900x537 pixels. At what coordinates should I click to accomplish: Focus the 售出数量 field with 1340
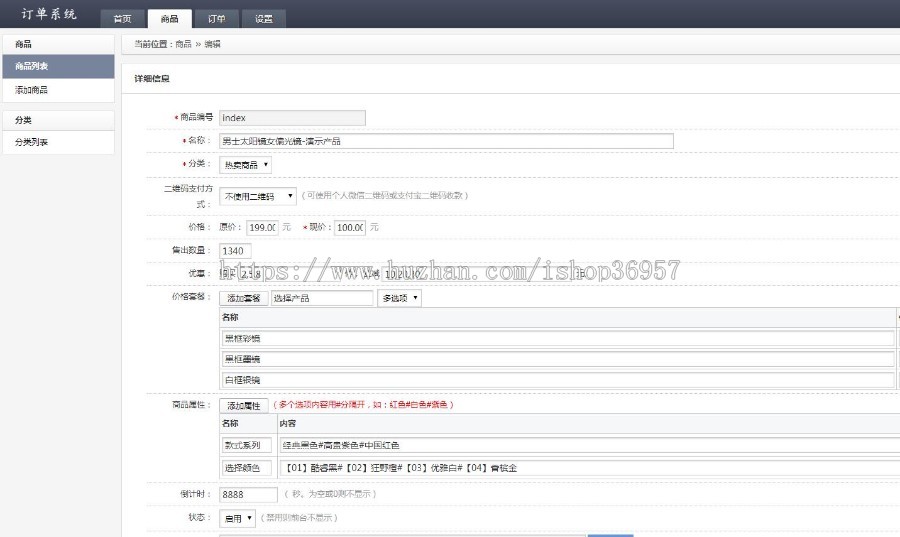coord(235,251)
